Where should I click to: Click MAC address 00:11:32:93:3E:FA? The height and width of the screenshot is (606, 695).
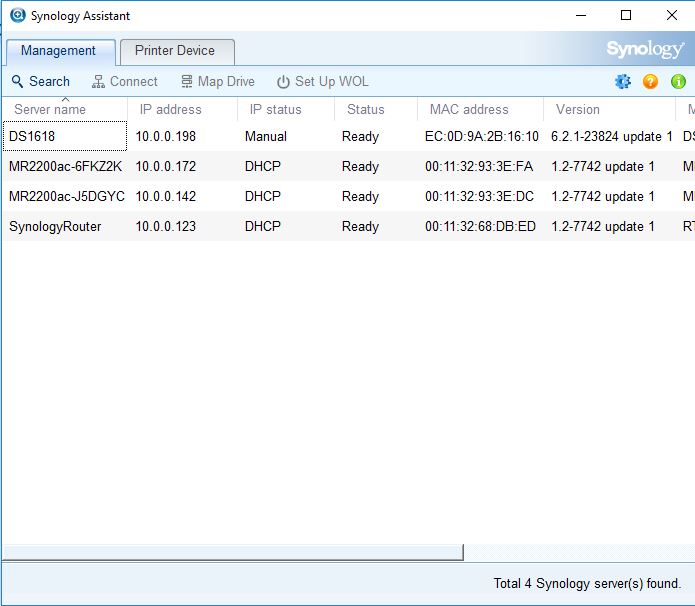point(479,167)
